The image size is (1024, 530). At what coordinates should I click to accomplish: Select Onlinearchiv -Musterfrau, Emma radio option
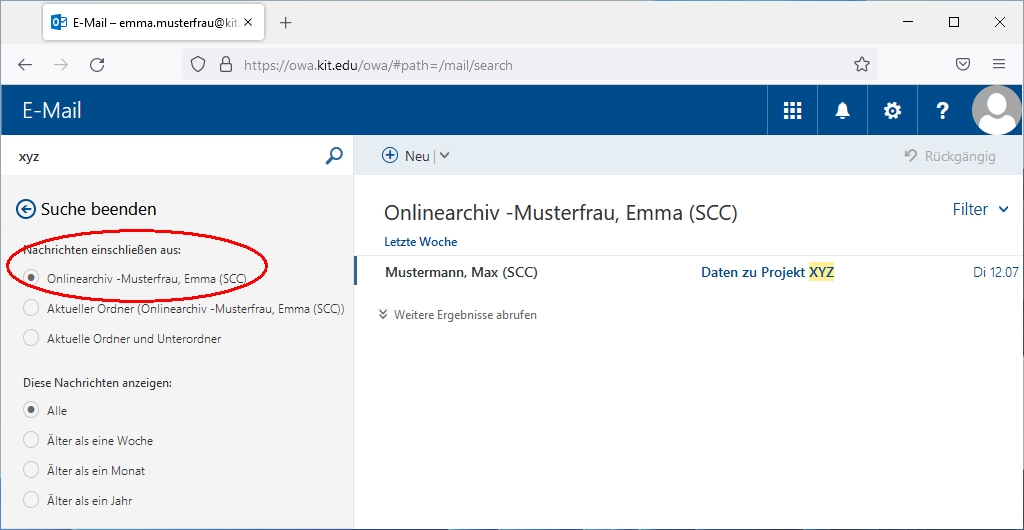click(x=32, y=278)
